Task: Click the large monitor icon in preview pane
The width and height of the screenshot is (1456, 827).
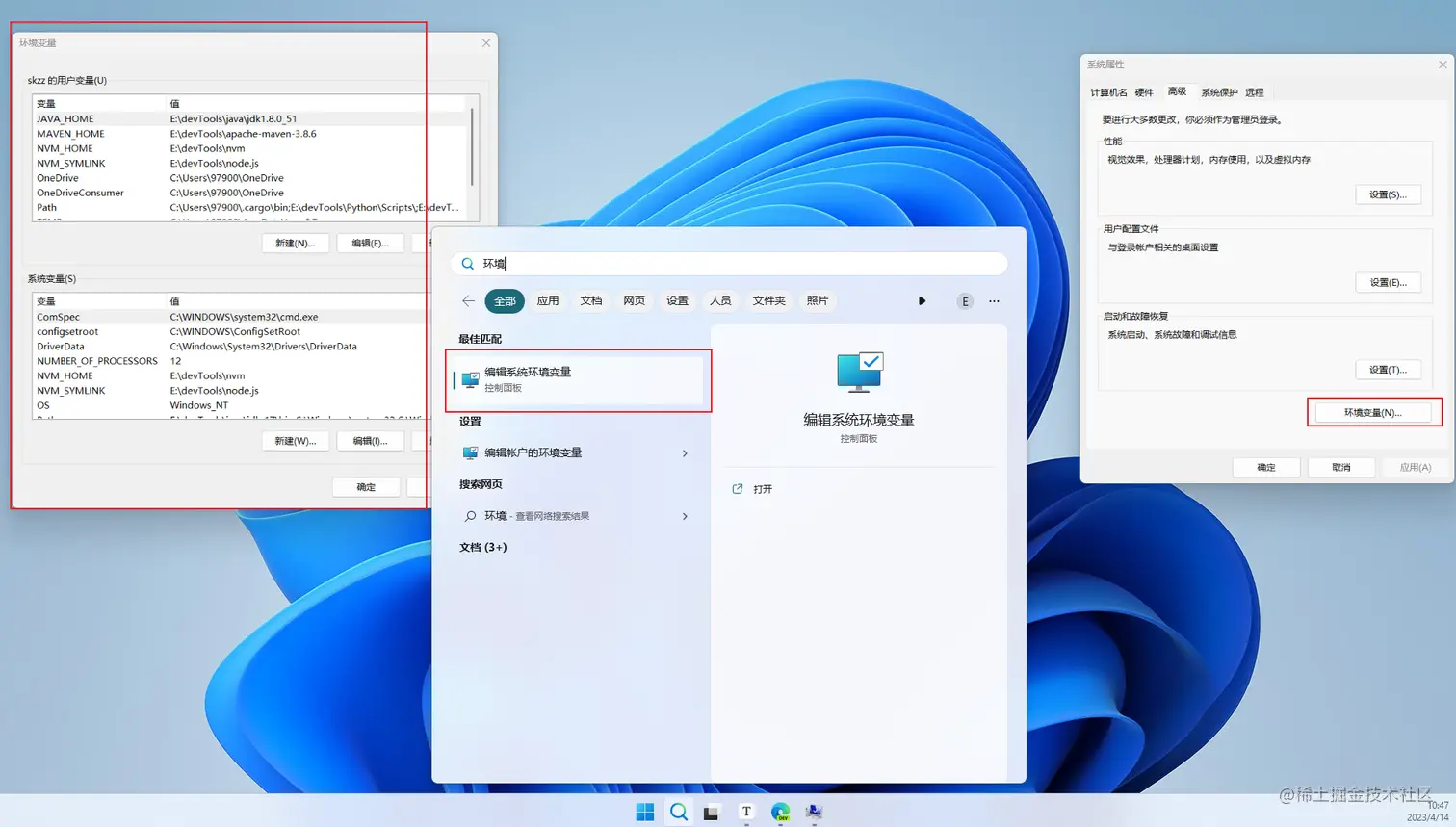Action: pos(859,372)
